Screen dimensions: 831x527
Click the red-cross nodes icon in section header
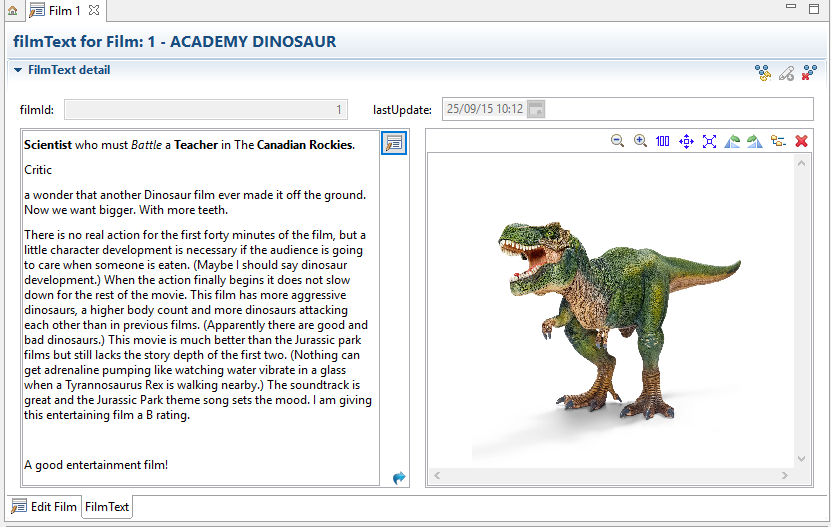tap(809, 72)
